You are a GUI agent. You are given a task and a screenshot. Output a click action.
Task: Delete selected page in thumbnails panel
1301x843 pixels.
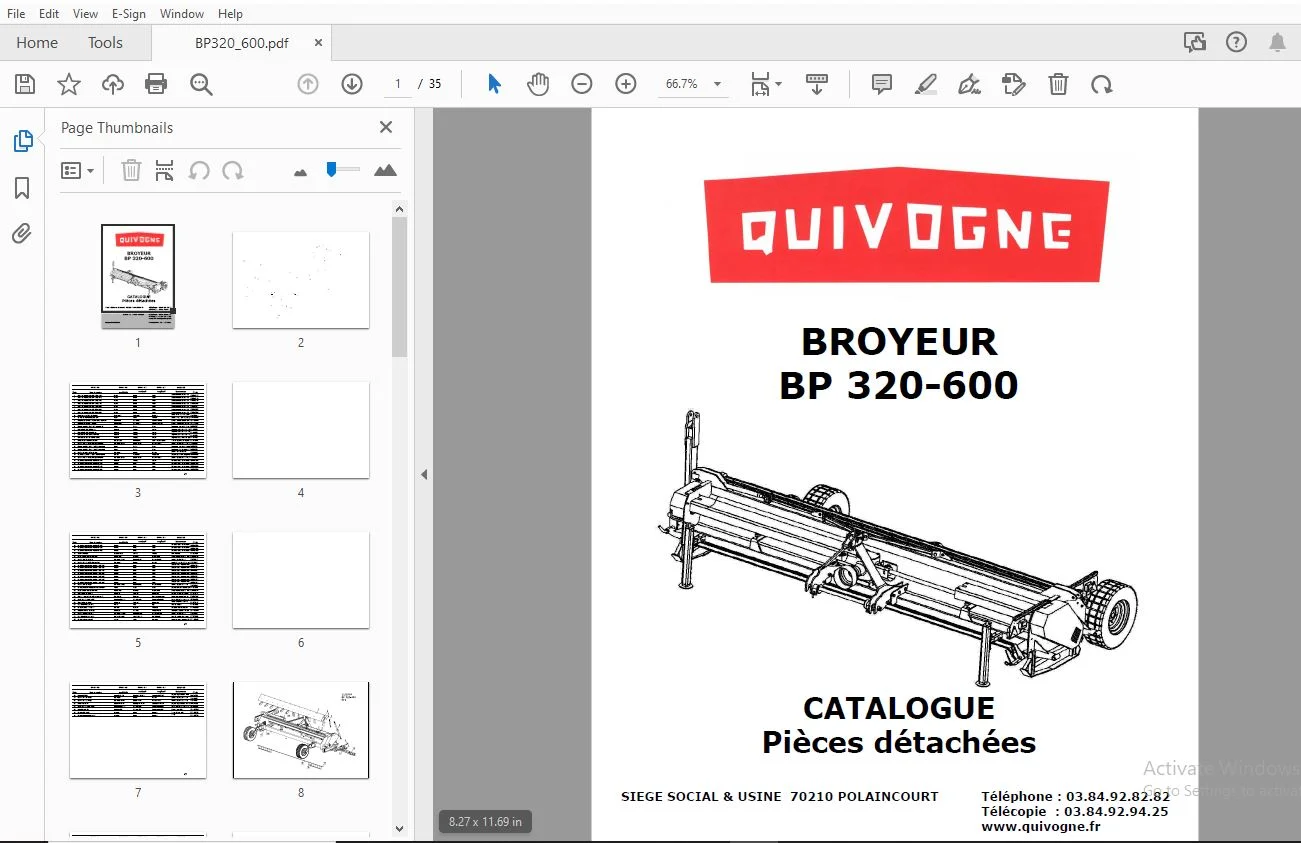(x=131, y=171)
